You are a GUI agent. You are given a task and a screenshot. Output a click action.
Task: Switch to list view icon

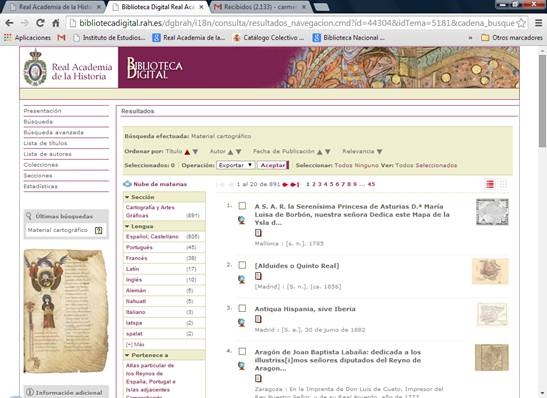[490, 184]
